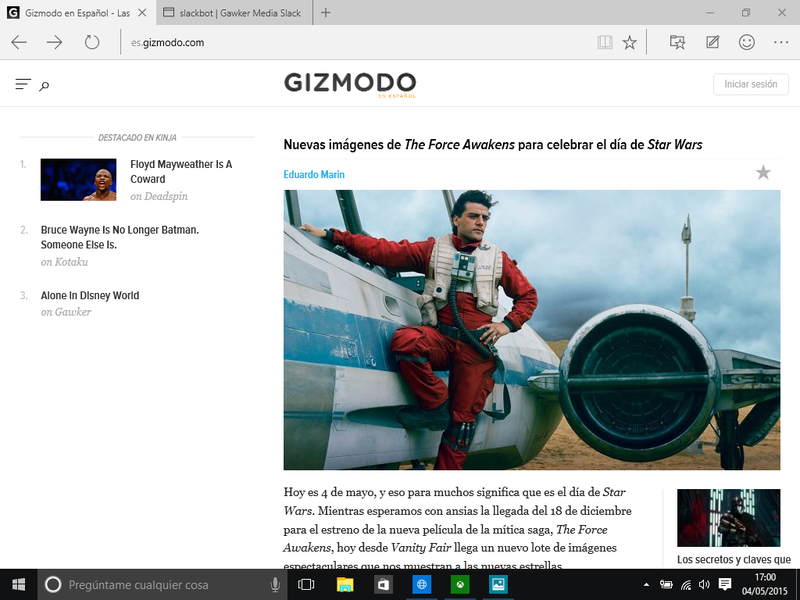Click the Gizmodo site search magnifier

click(44, 86)
